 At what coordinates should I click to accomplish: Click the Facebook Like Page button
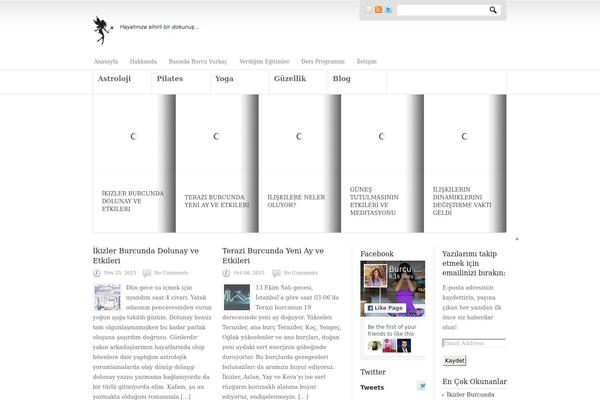click(385, 308)
